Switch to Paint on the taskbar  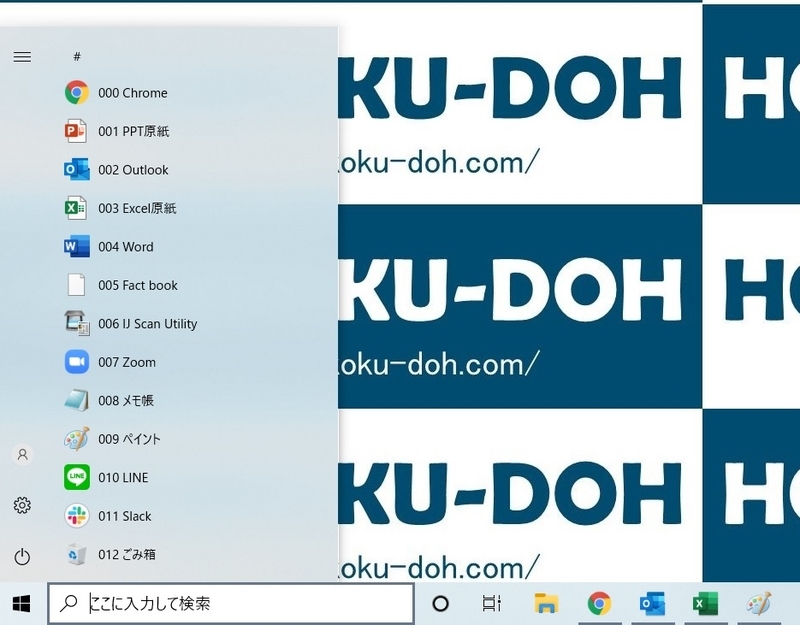tap(759, 604)
